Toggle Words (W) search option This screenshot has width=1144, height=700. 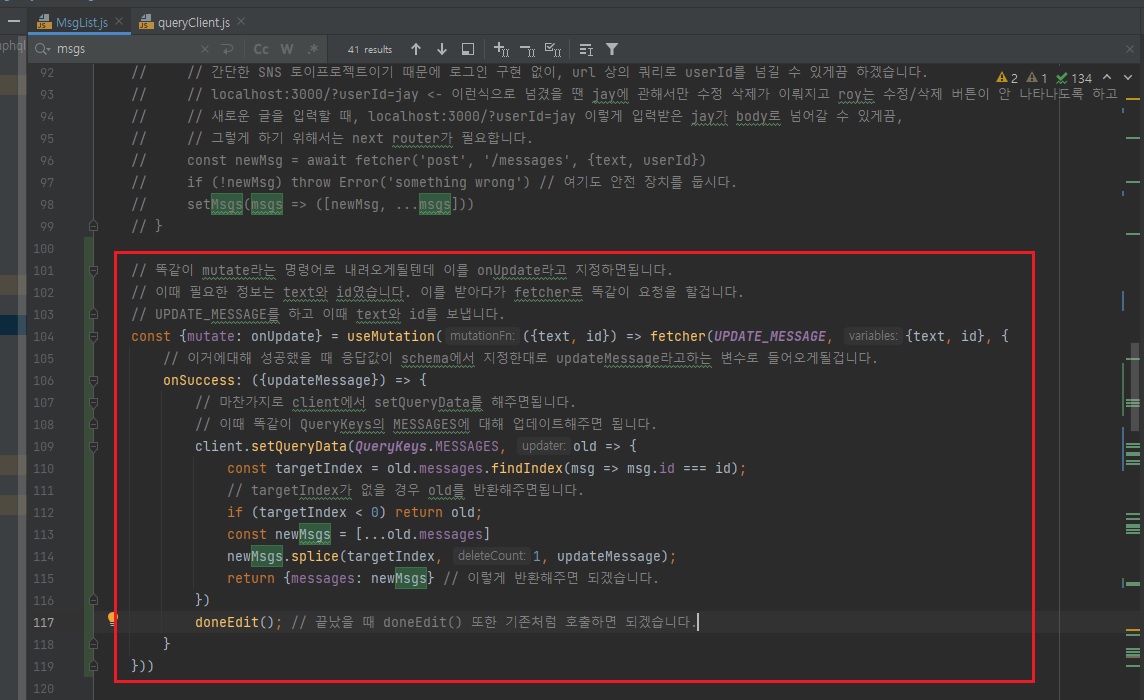coord(287,49)
